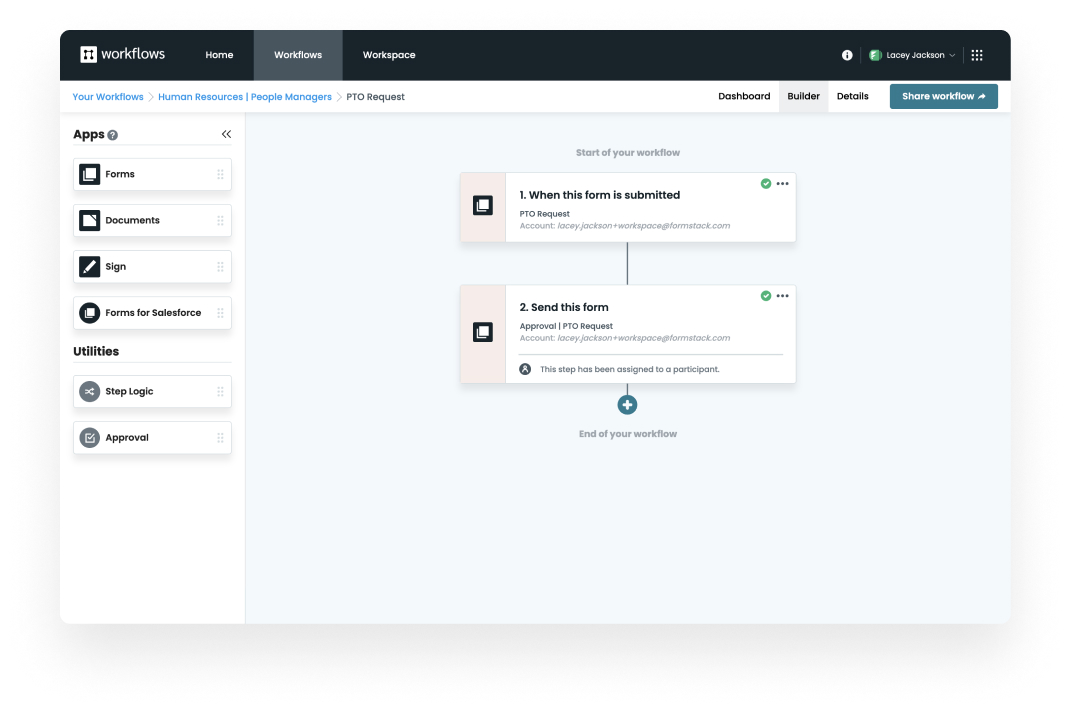This screenshot has width=1071, height=714.
Task: Select the Documents app icon
Action: click(89, 220)
